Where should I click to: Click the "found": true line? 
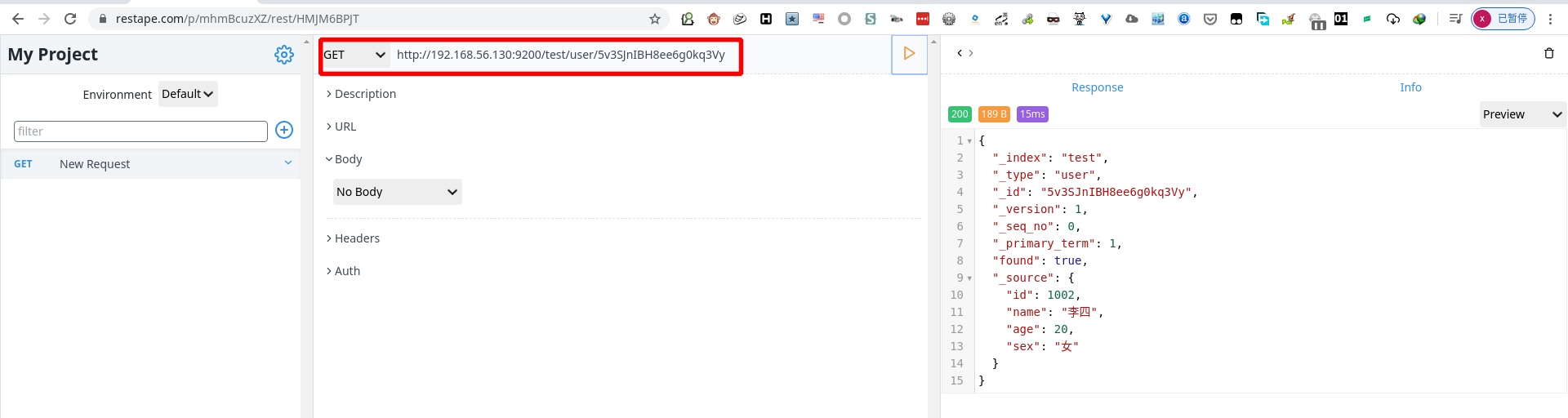coord(1040,261)
